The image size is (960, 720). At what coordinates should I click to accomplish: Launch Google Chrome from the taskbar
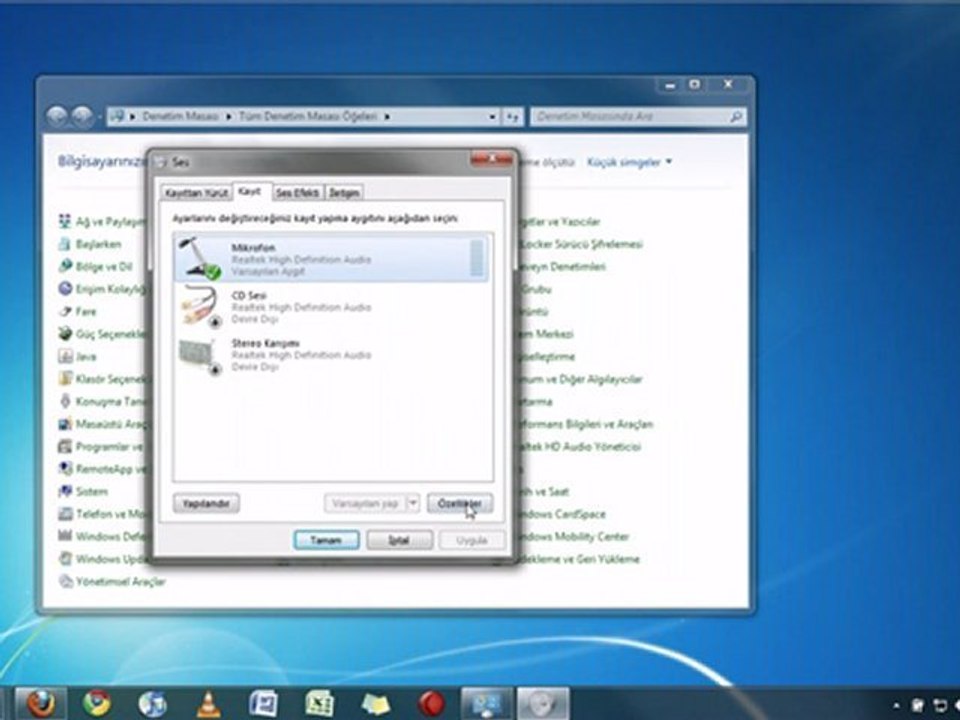(x=97, y=703)
